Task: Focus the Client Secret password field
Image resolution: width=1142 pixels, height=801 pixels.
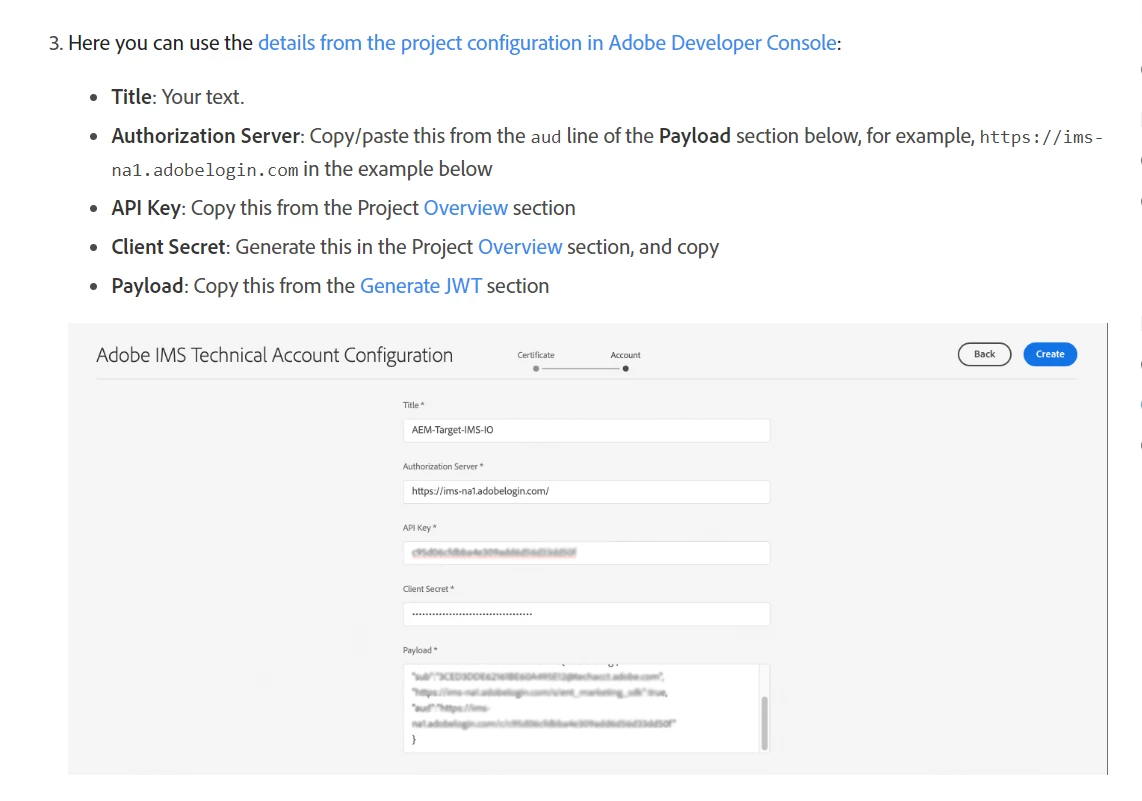Action: coord(586,614)
